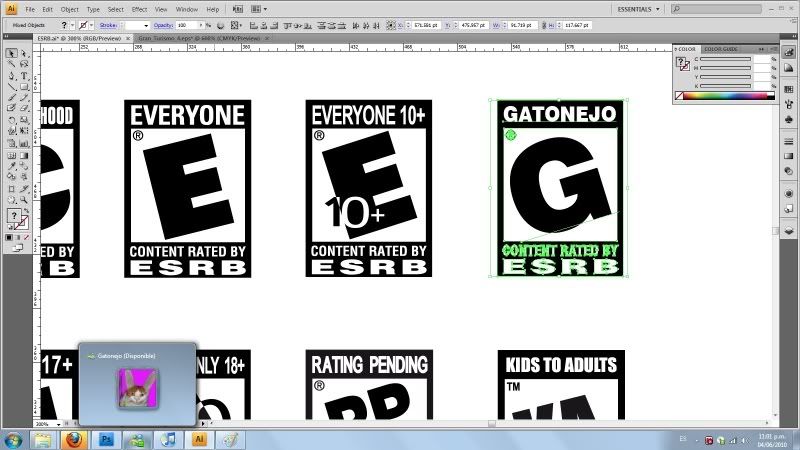
Task: Switch to the Color Guide panel tab
Action: coord(720,49)
